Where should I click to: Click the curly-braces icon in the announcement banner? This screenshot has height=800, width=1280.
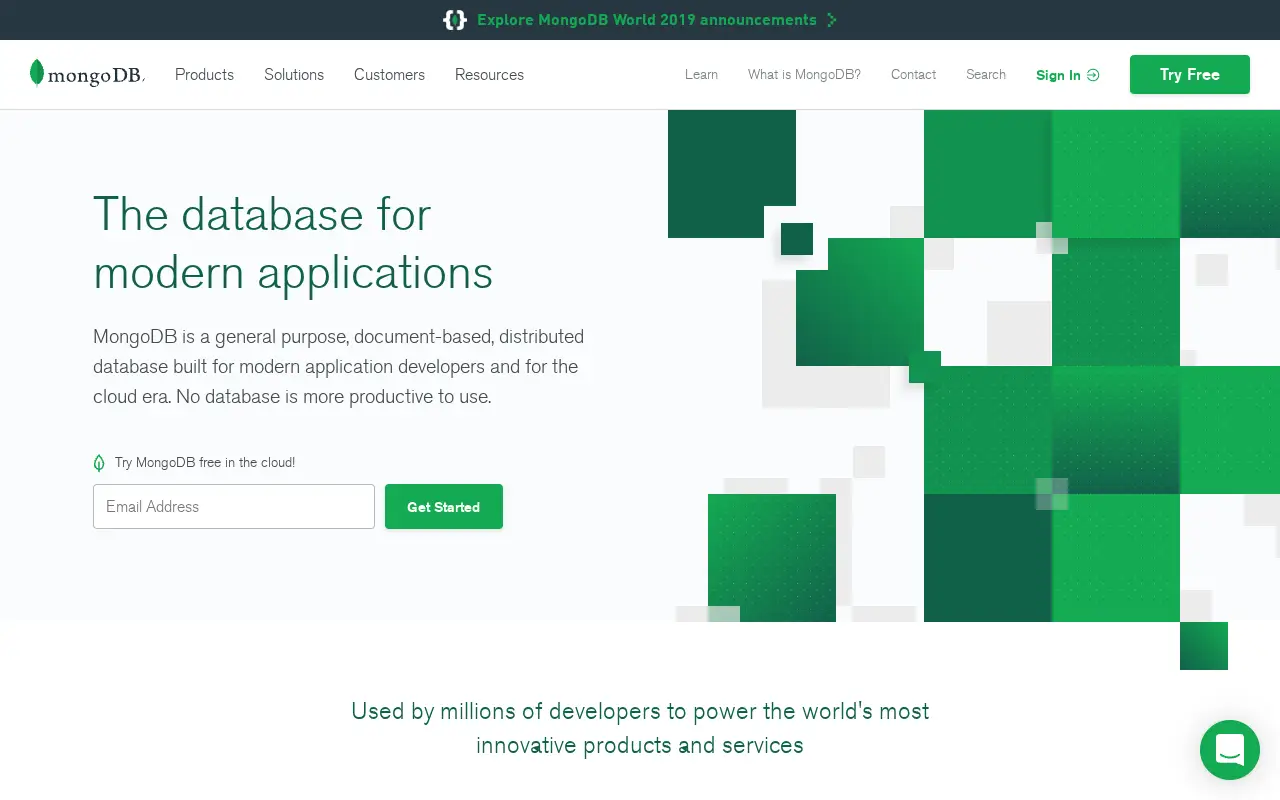click(x=455, y=20)
